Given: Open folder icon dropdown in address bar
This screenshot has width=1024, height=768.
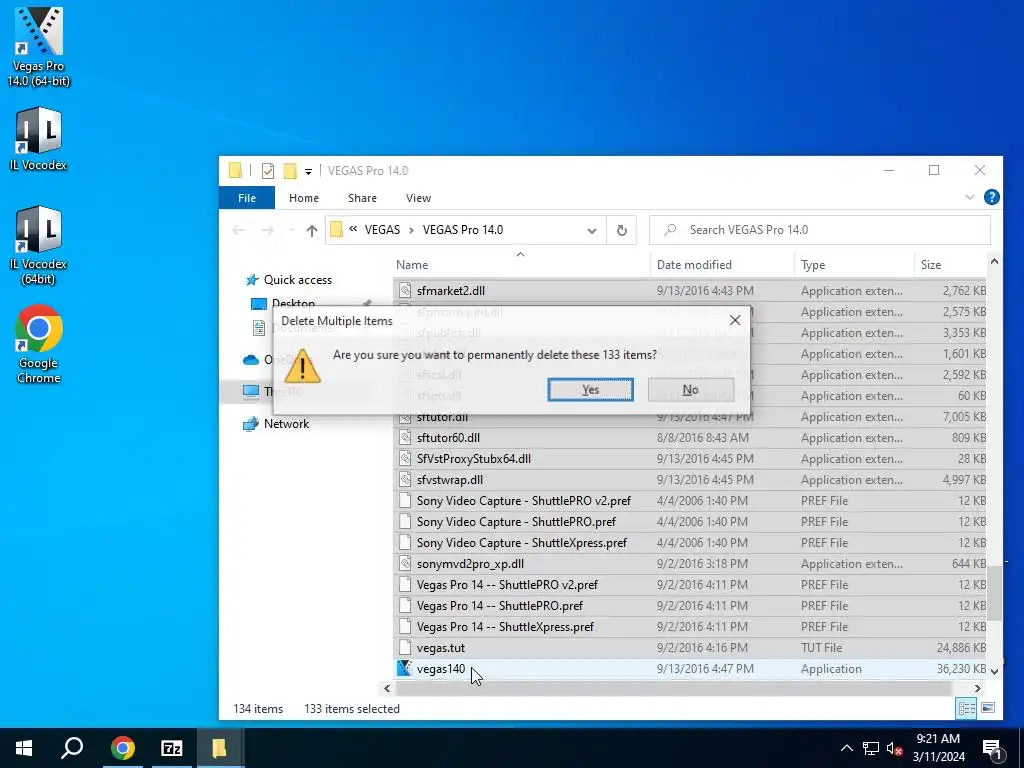Looking at the screenshot, I should pyautogui.click(x=336, y=230).
